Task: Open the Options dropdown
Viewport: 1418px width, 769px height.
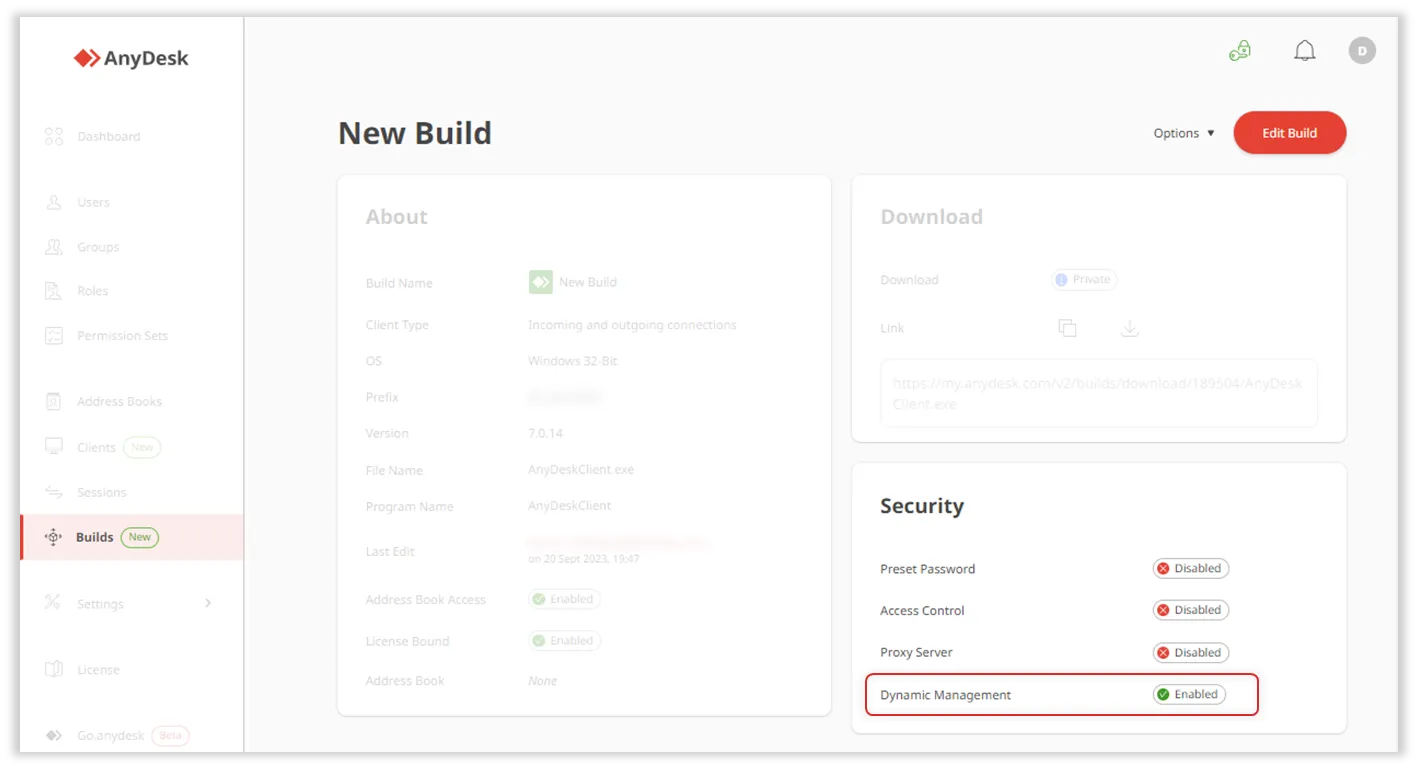Action: tap(1184, 133)
